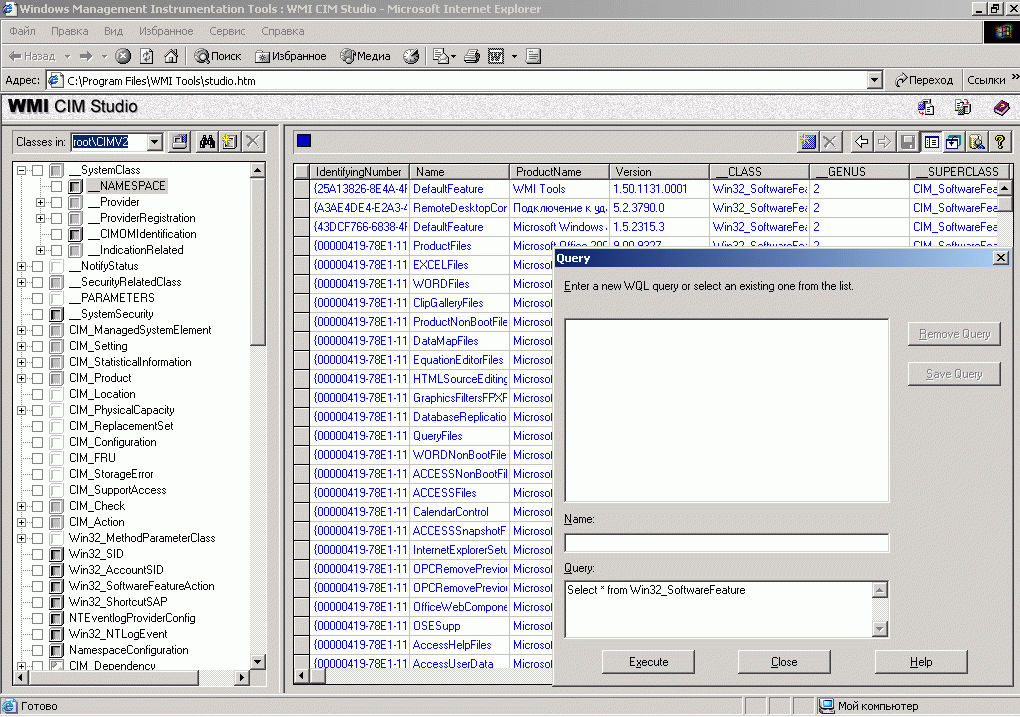Click the Save Query button

coord(954,374)
